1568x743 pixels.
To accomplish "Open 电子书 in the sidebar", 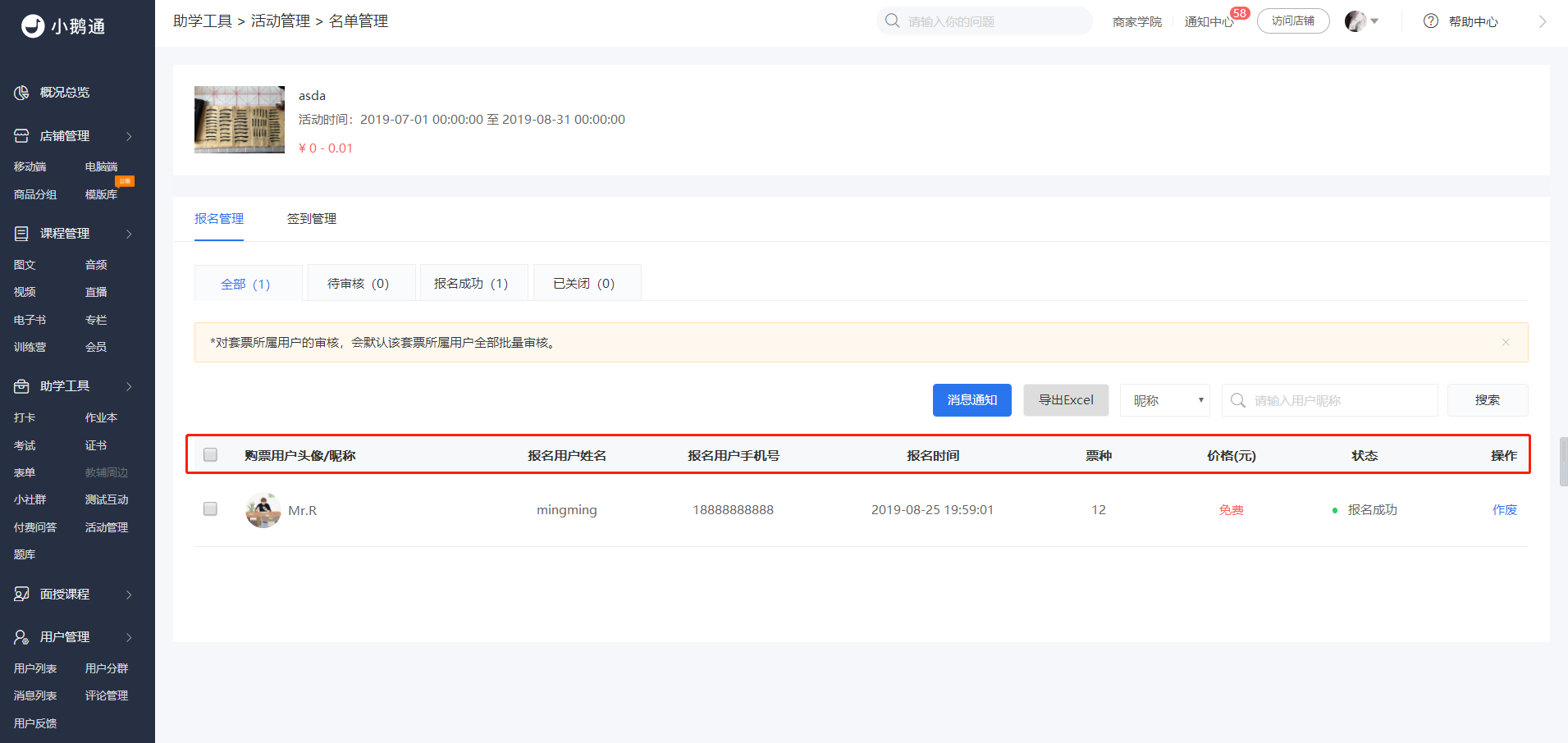I will tap(30, 320).
